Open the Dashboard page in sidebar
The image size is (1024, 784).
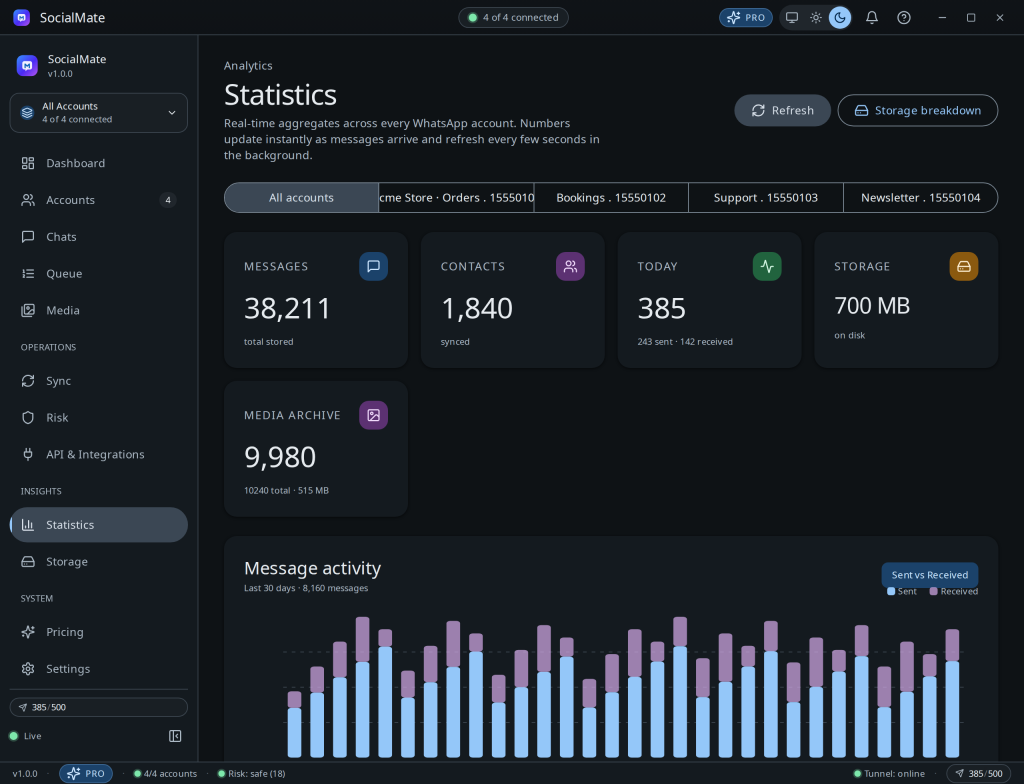(99, 163)
